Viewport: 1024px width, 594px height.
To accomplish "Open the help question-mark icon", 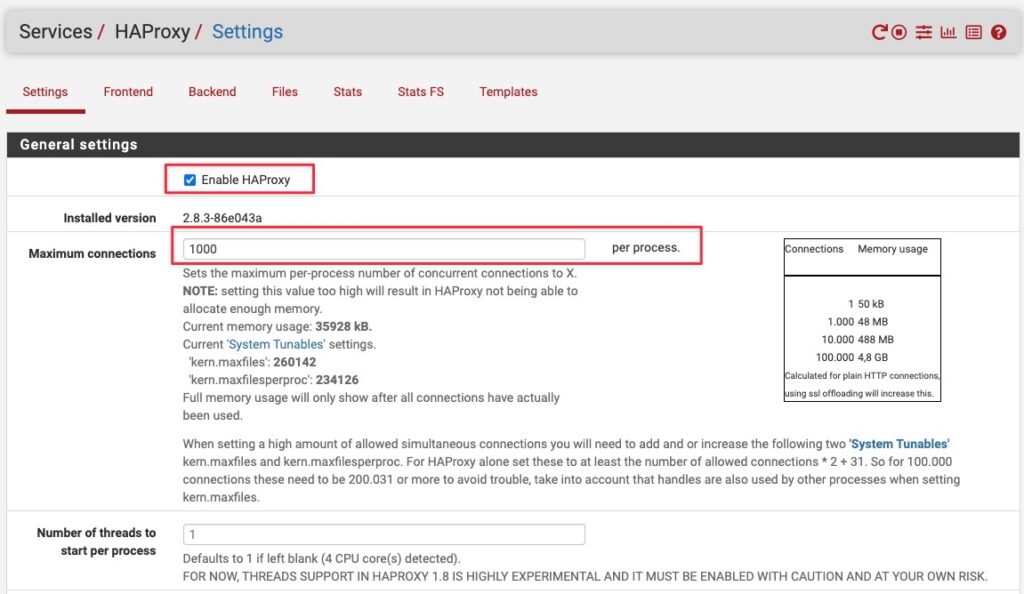I will 998,32.
